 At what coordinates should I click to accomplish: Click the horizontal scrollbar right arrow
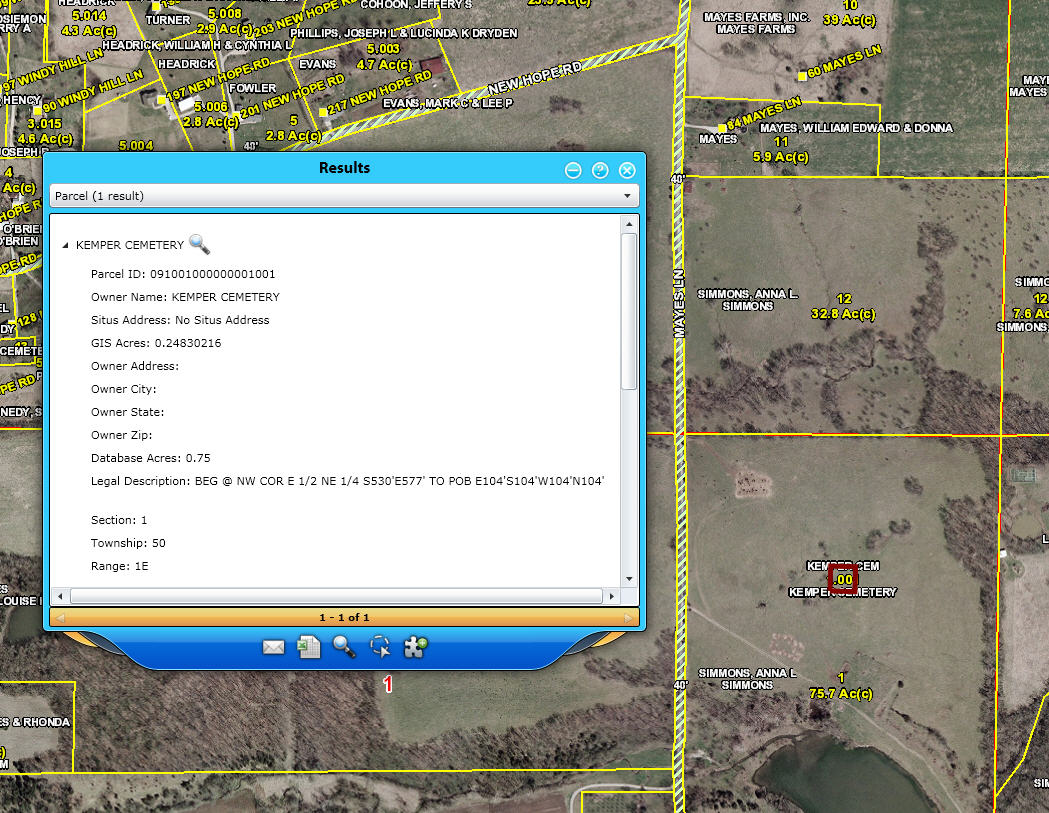(x=610, y=596)
